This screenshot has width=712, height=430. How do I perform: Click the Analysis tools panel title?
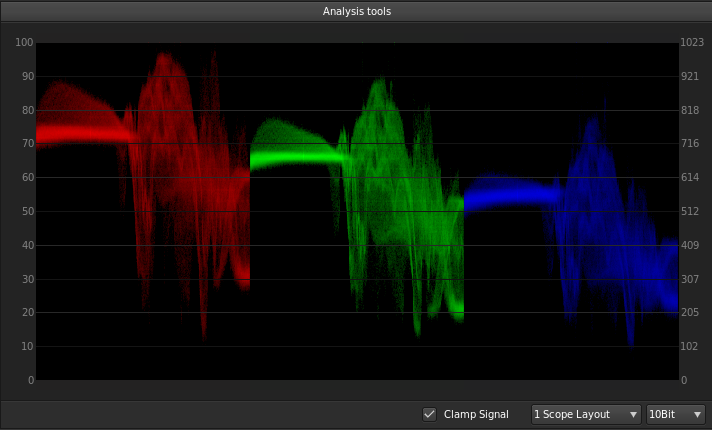point(356,11)
